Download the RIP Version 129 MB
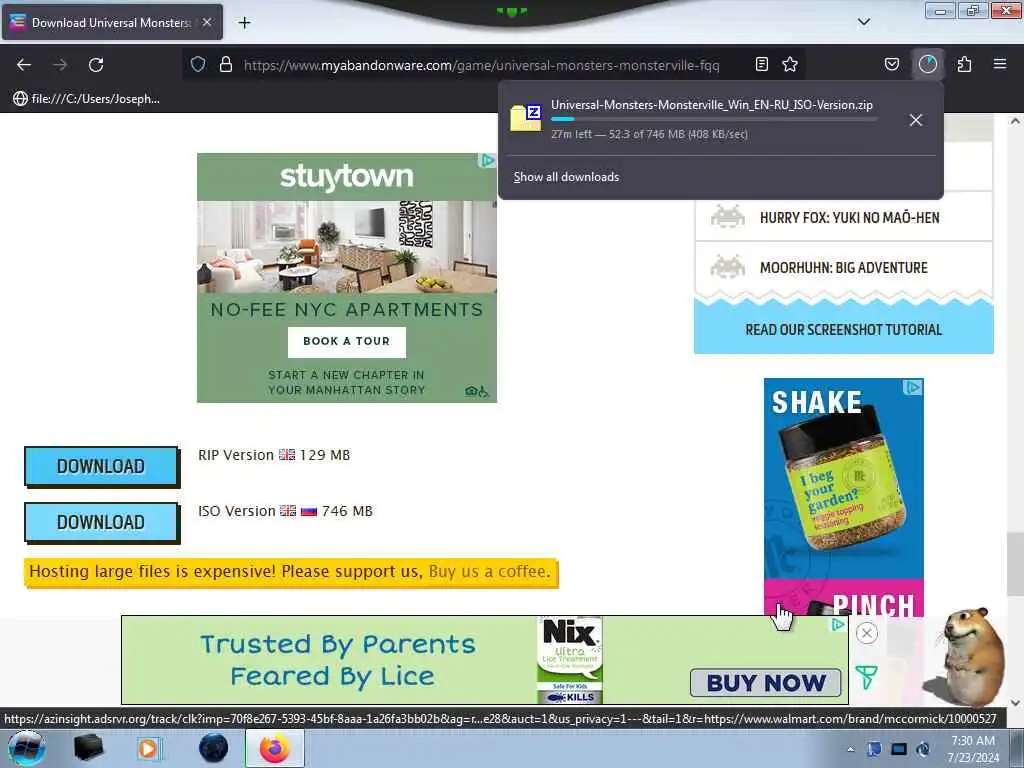 coord(101,466)
